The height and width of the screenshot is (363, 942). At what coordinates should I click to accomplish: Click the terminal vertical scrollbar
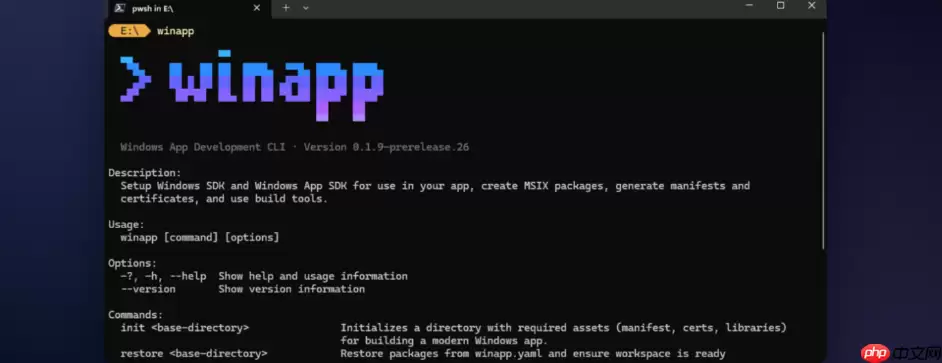(x=822, y=139)
